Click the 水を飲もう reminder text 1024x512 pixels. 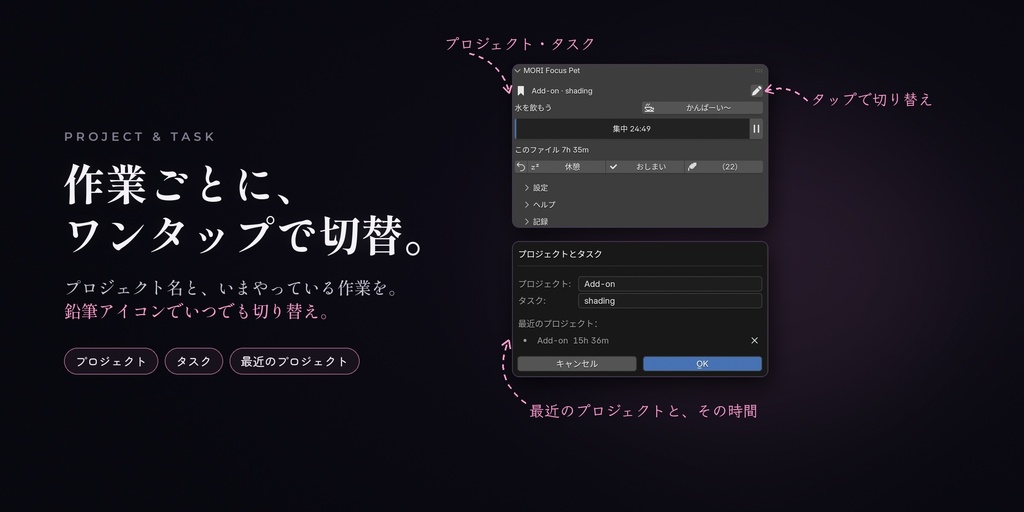534,108
